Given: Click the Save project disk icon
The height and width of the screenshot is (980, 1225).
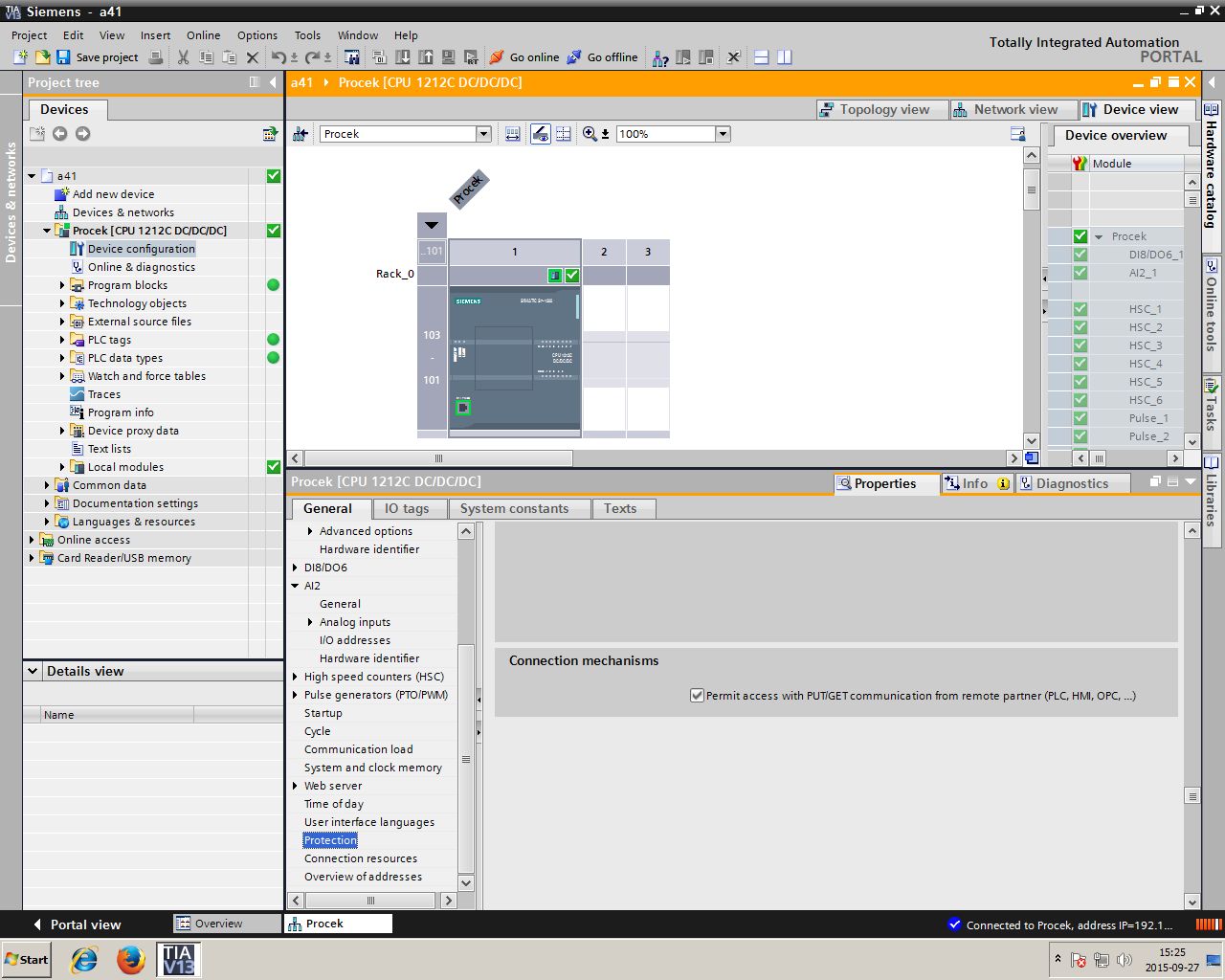Looking at the screenshot, I should click(x=63, y=57).
